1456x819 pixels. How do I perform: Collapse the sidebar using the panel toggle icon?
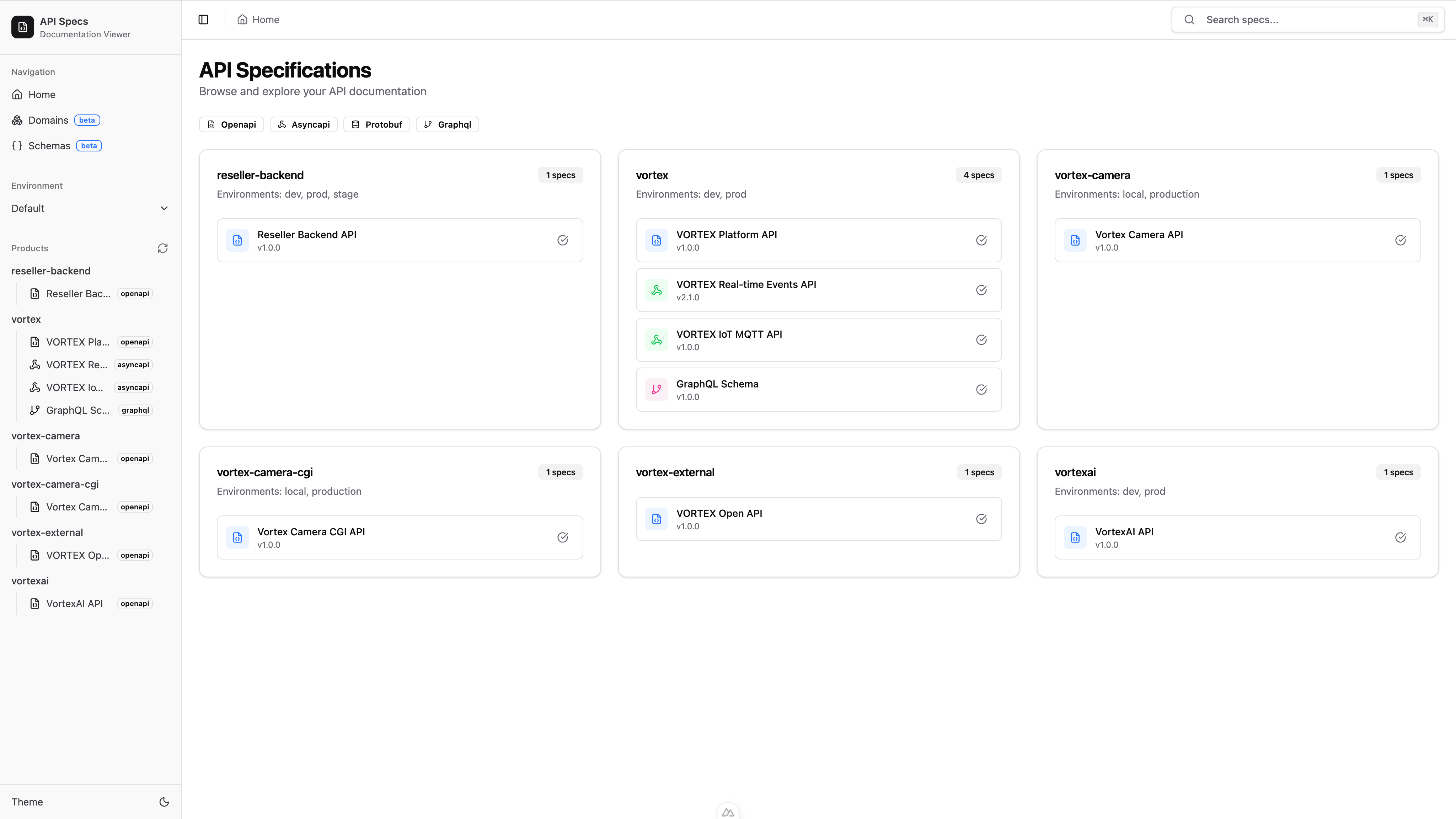point(203,19)
